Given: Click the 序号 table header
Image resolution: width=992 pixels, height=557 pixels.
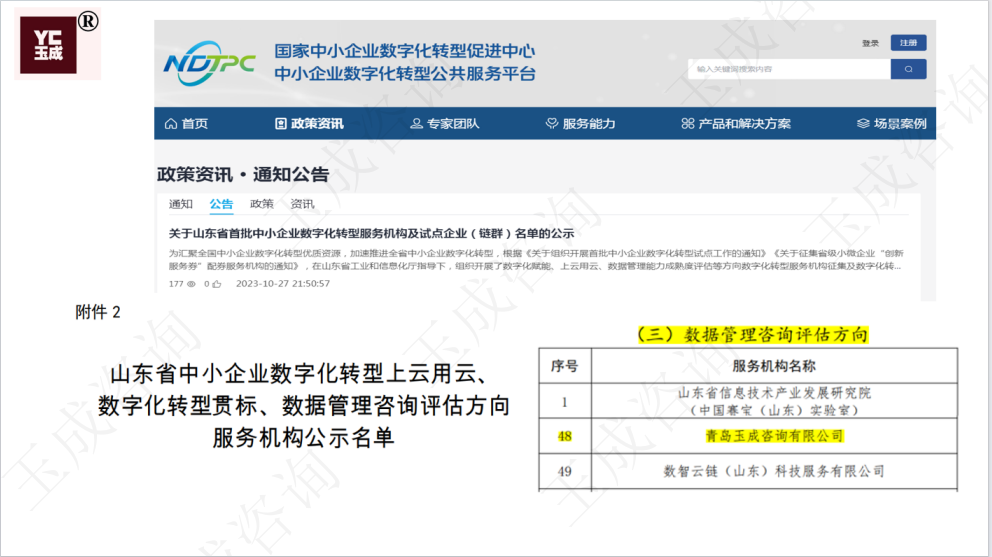Looking at the screenshot, I should tap(564, 366).
